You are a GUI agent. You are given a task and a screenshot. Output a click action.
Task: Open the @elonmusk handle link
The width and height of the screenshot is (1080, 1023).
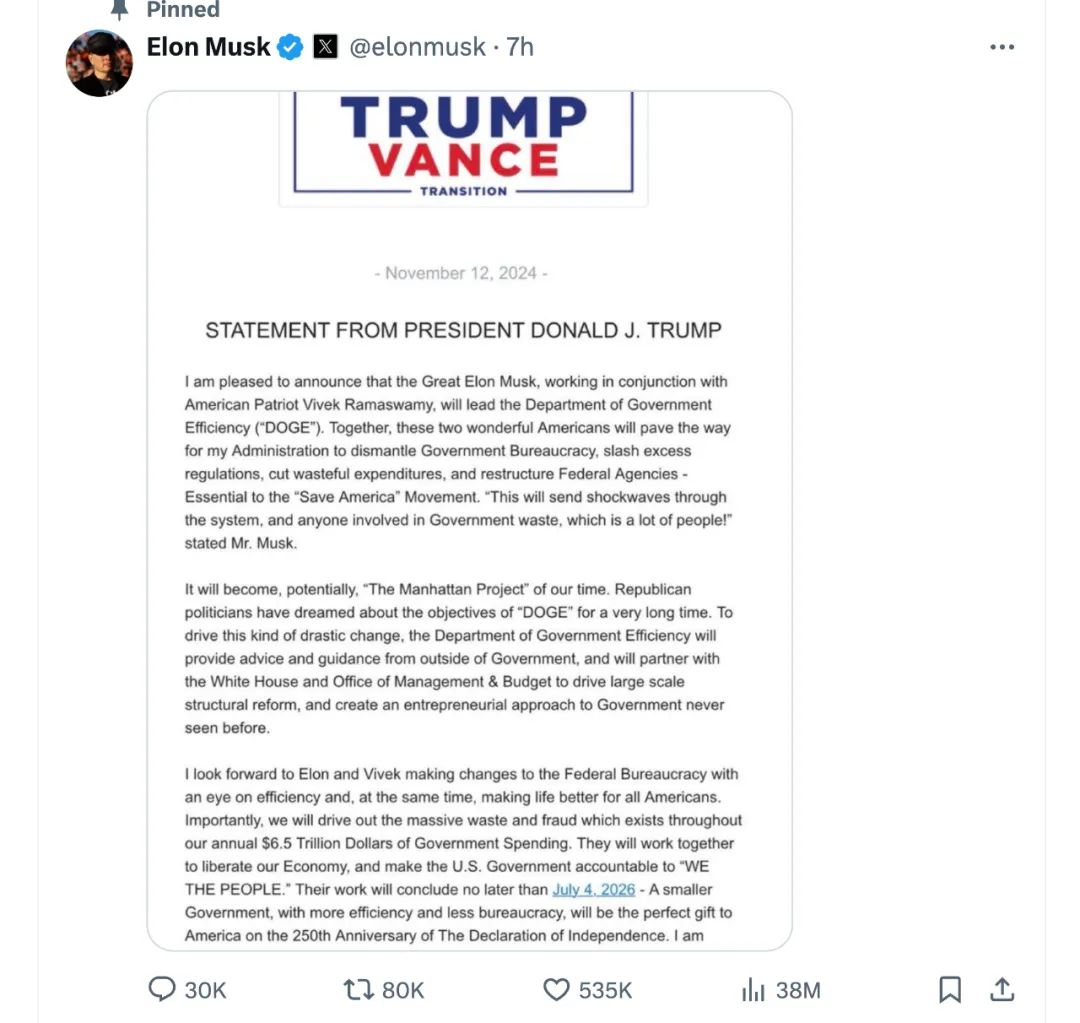[x=417, y=47]
